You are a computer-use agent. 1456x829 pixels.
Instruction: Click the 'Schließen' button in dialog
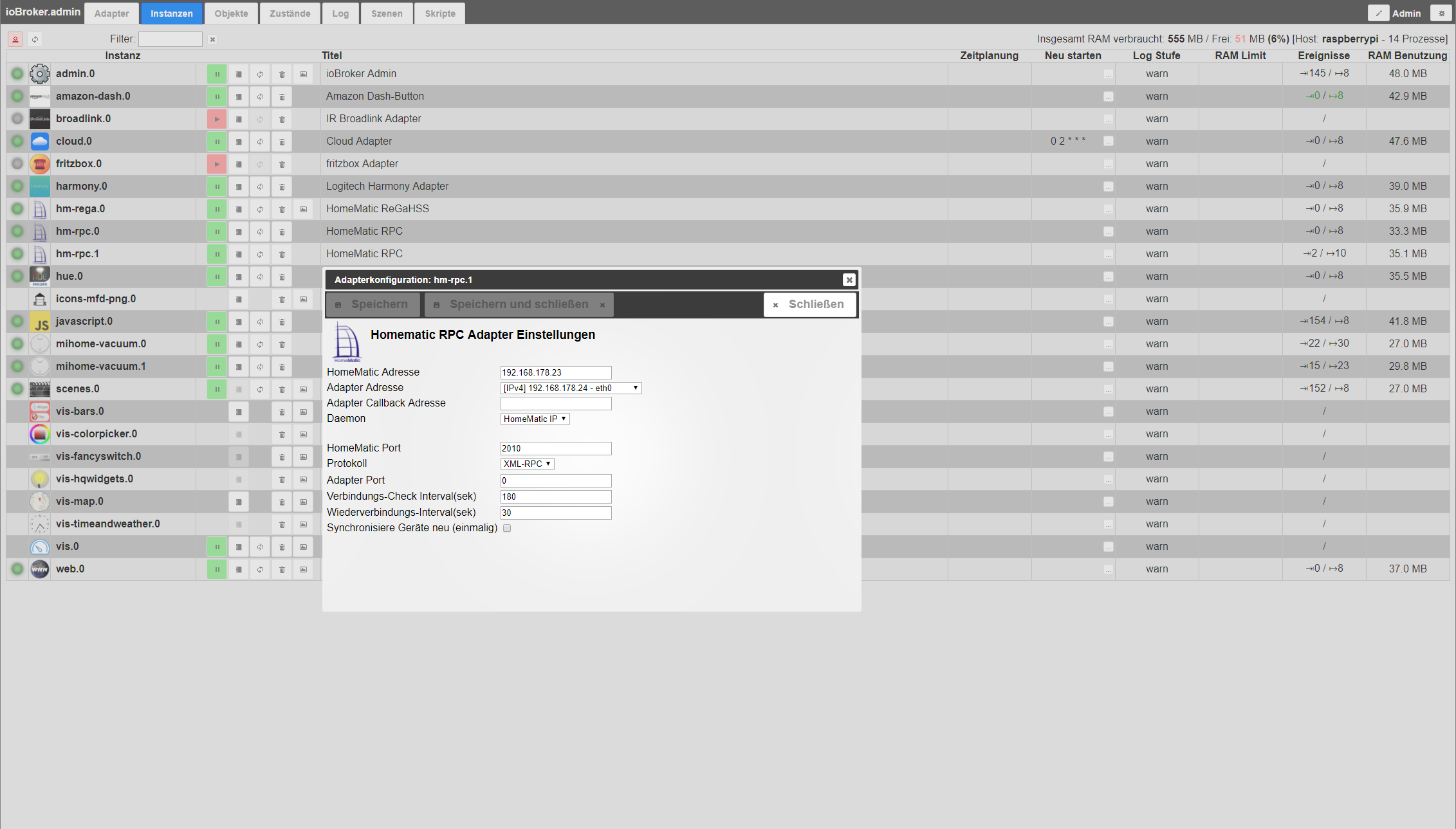click(809, 304)
